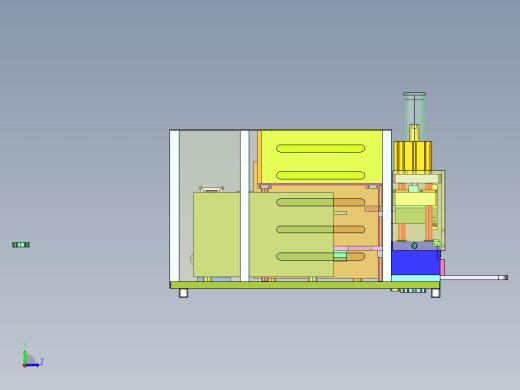The image size is (520, 390).
Task: Pick the yellow ribbed block under the cylinder
Action: (413, 156)
